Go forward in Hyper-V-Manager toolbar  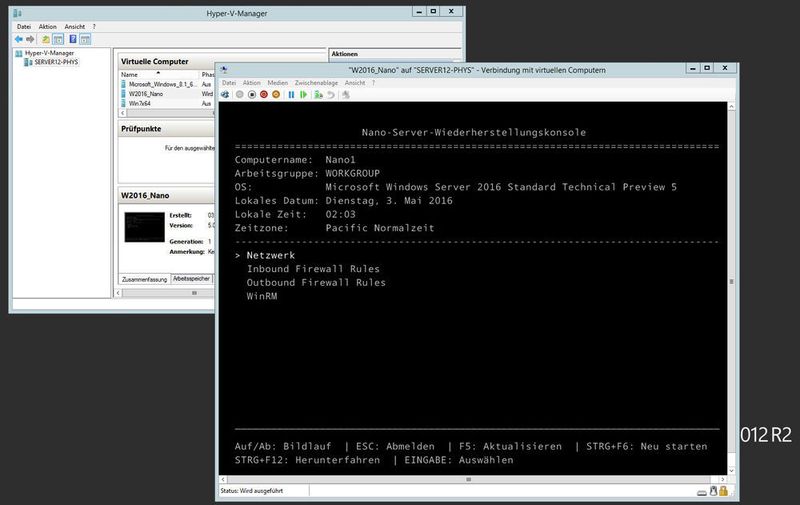coord(30,39)
